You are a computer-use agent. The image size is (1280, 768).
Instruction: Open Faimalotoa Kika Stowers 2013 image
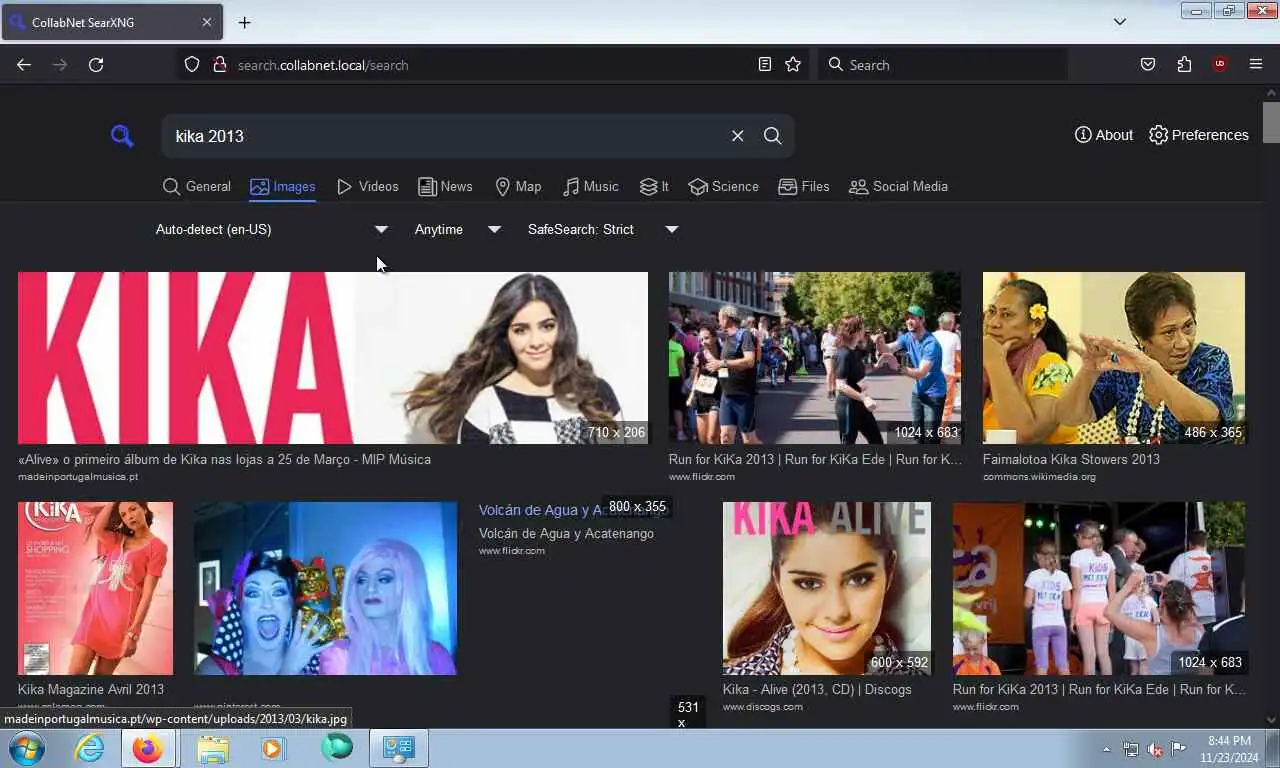pos(1114,358)
